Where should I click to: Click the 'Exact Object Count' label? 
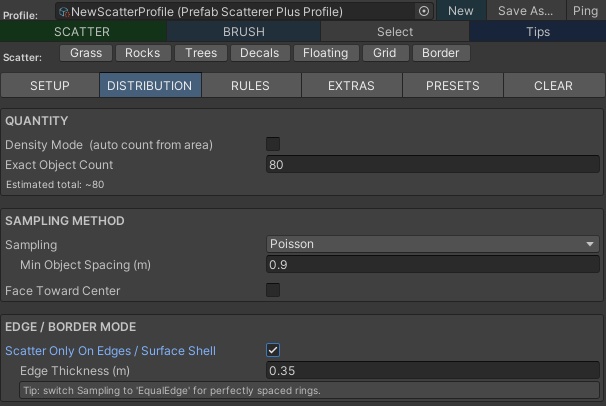tap(59, 165)
